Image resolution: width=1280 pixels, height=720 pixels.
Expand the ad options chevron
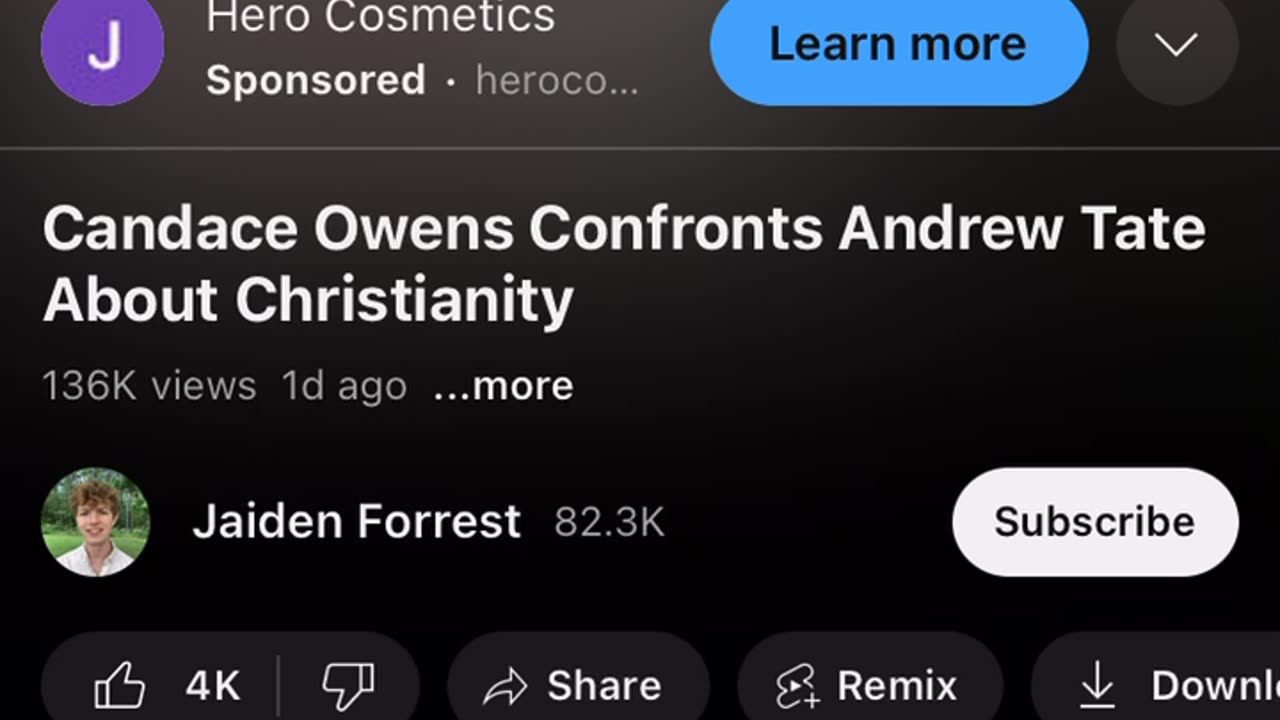point(1177,44)
